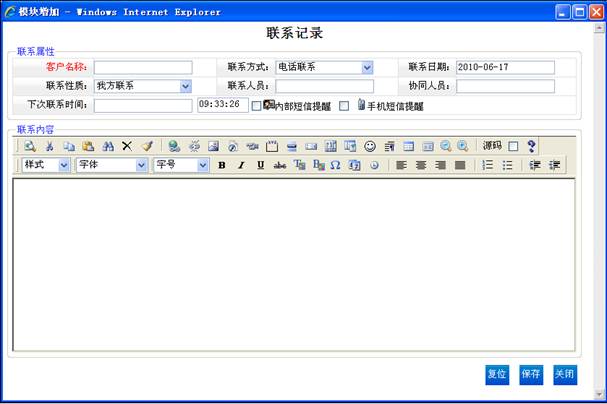
Task: Click the insert hyperlink globe icon
Action: [x=174, y=146]
